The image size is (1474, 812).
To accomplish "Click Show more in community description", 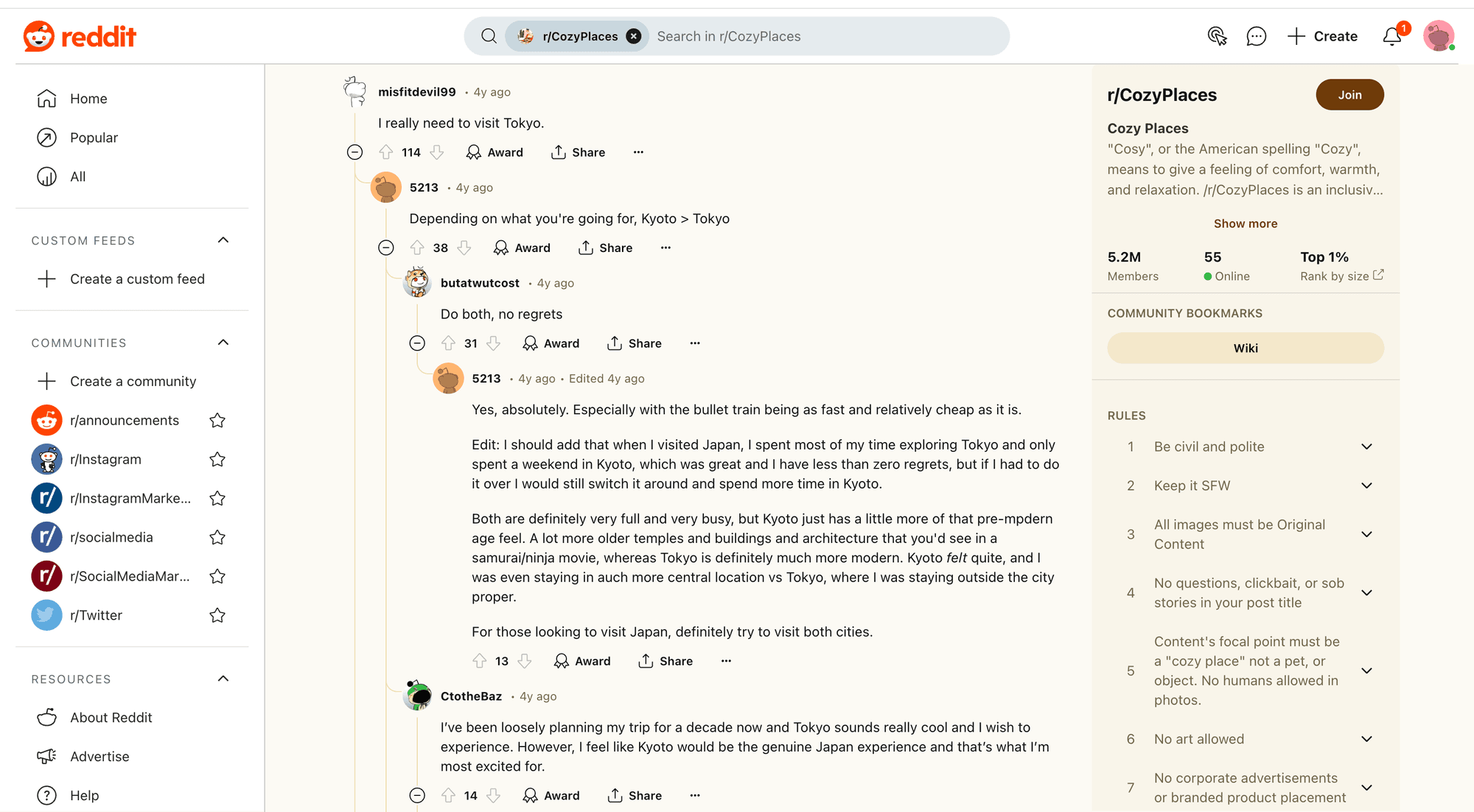I will (x=1246, y=224).
